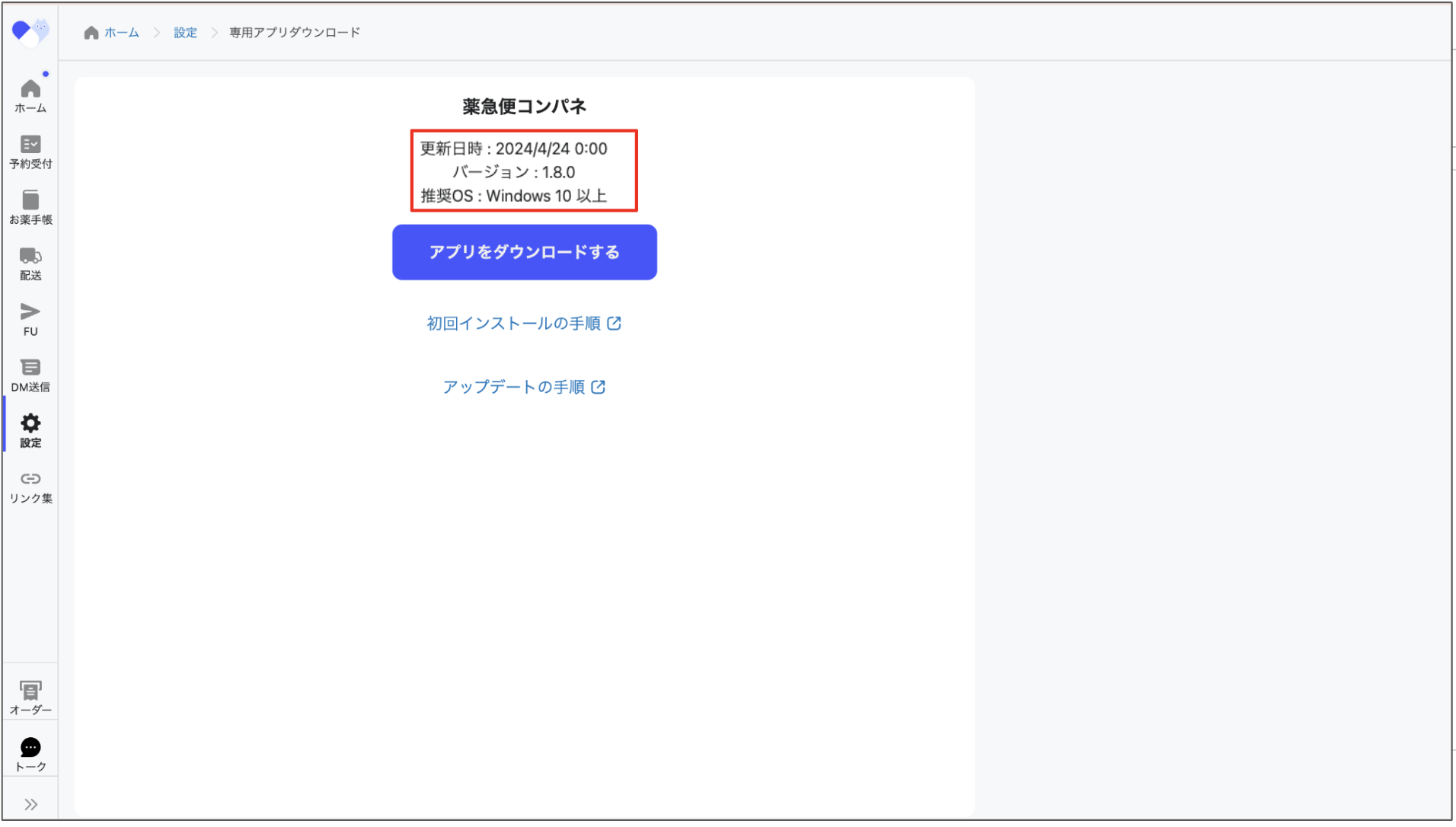This screenshot has height=827, width=1456.
Task: Click the アプリをダウンロードする button
Action: 524,251
